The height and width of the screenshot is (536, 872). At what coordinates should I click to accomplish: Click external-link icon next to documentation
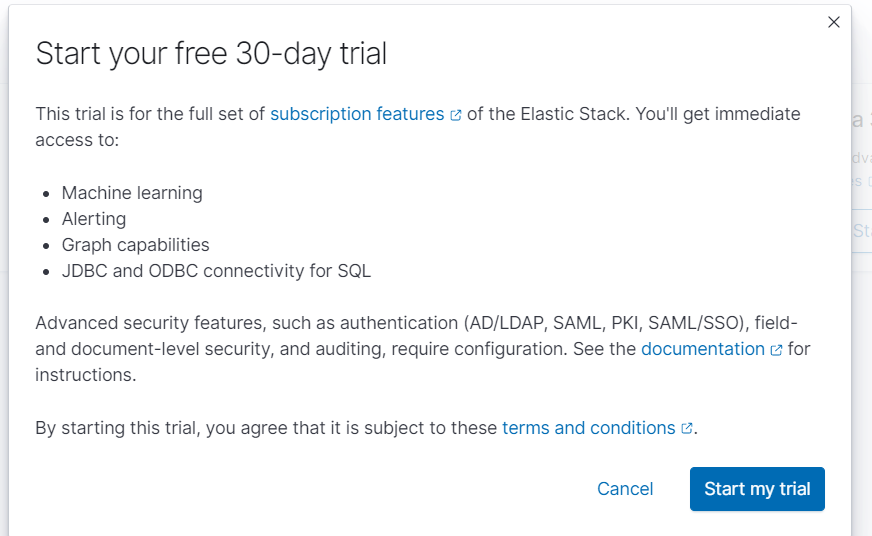point(776,350)
